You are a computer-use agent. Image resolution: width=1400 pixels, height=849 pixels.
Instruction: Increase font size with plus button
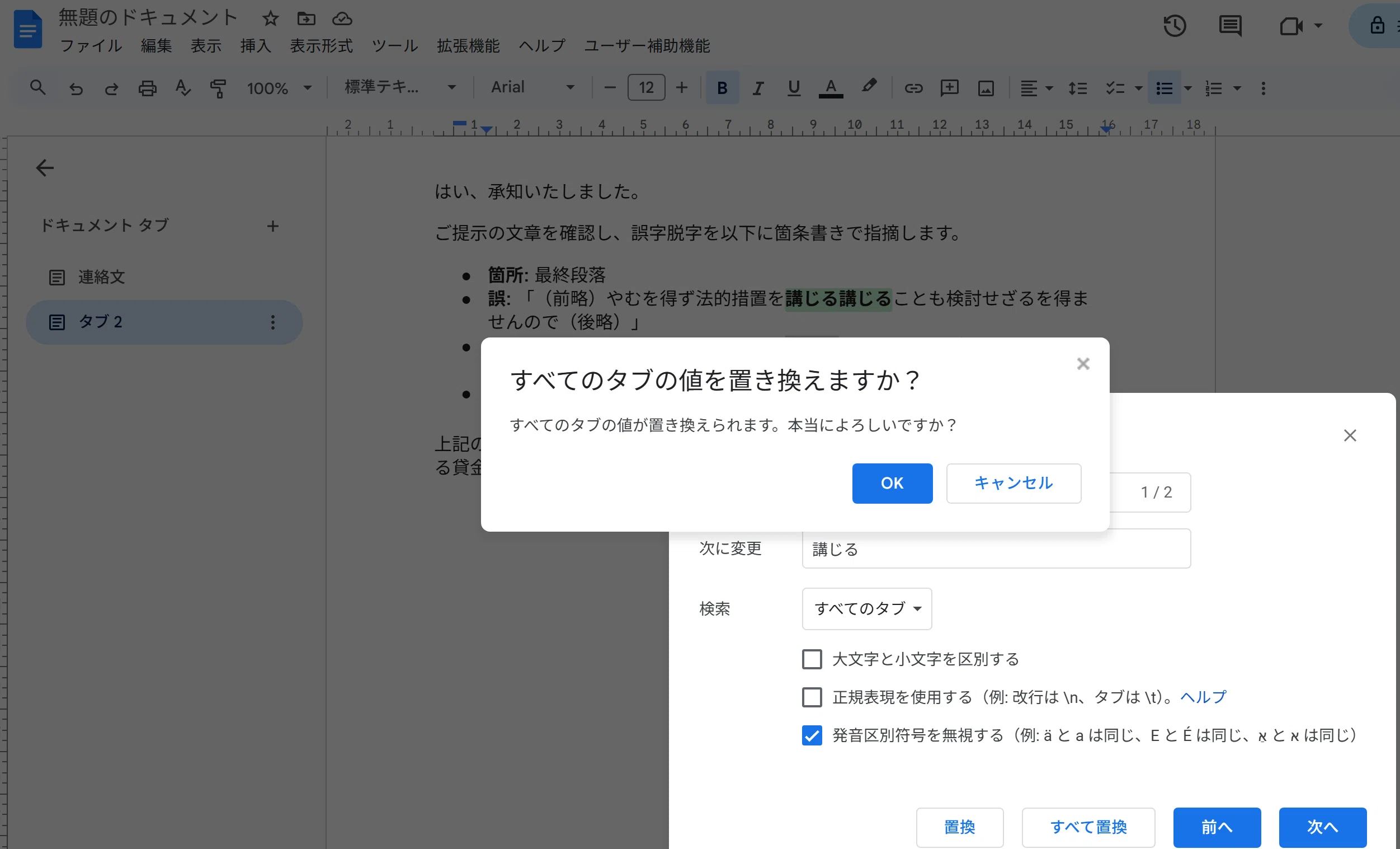click(x=682, y=87)
